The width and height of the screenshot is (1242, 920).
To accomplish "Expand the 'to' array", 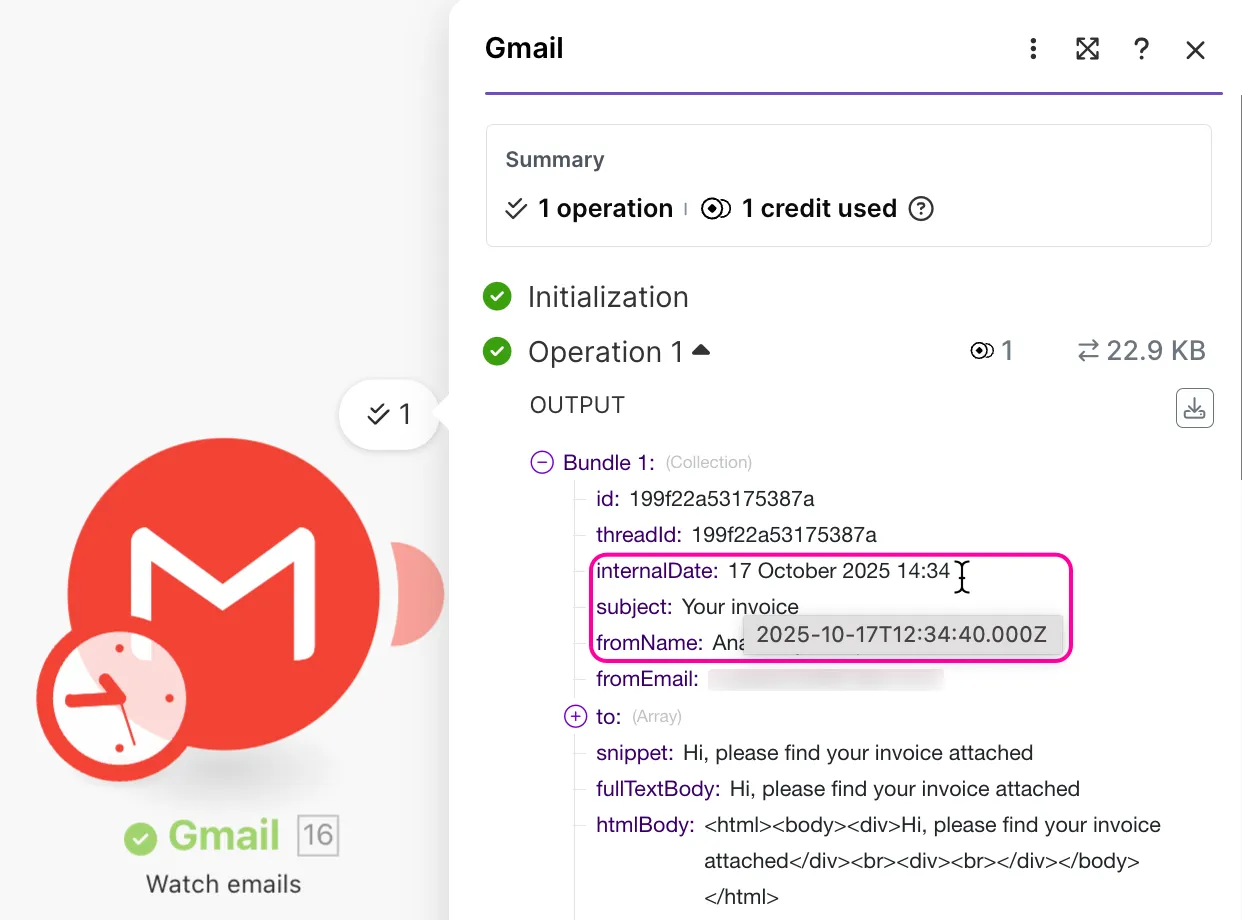I will [575, 716].
